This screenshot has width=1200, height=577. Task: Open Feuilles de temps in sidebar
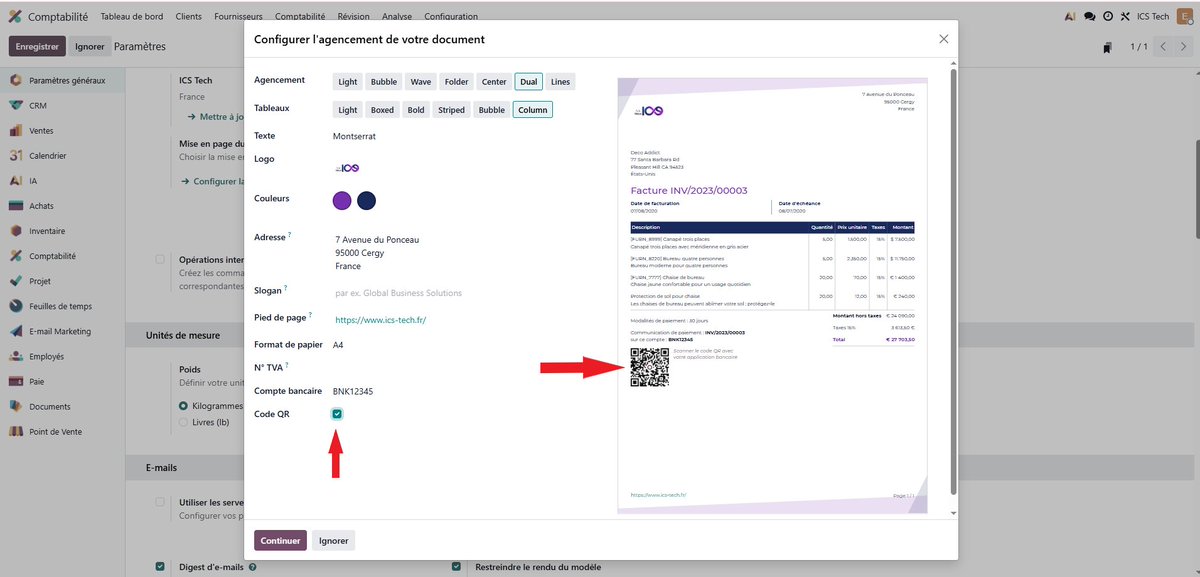coord(62,307)
